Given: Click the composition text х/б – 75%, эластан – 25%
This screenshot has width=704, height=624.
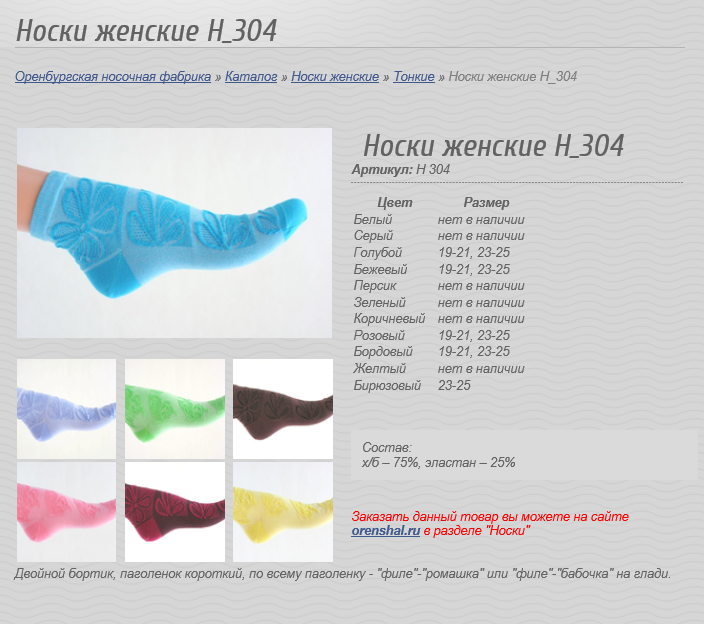Looking at the screenshot, I should click(x=439, y=462).
